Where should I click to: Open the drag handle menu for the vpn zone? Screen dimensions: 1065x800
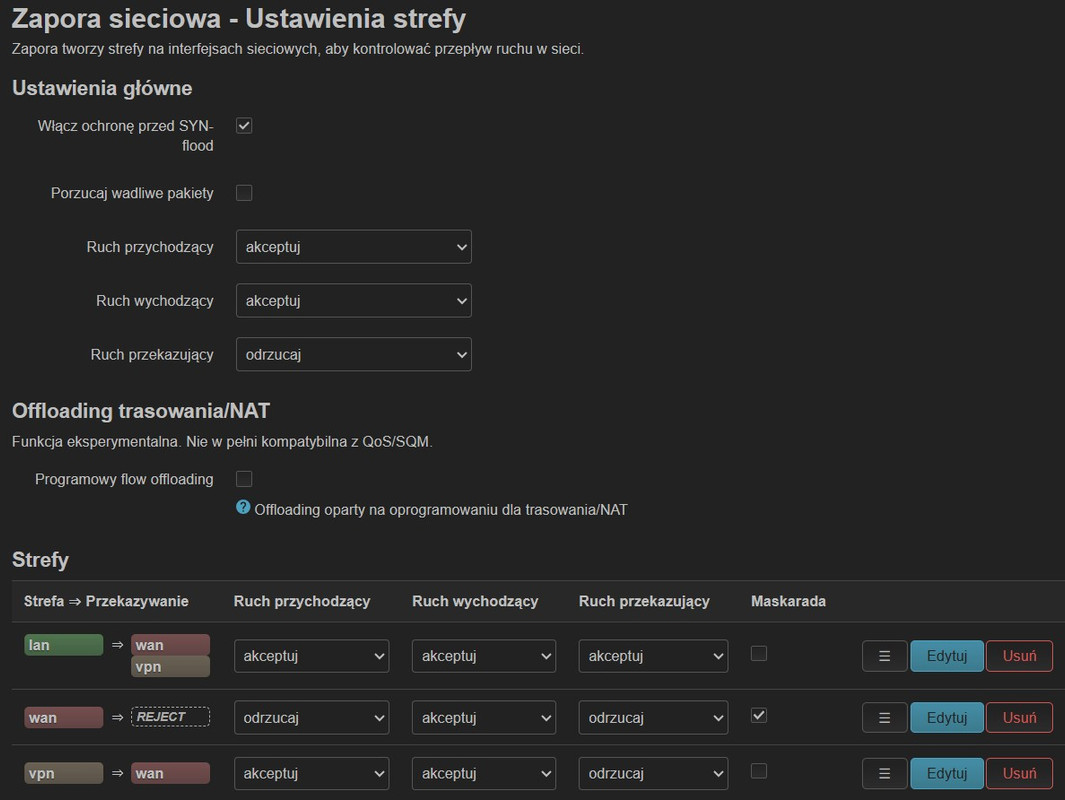(884, 774)
